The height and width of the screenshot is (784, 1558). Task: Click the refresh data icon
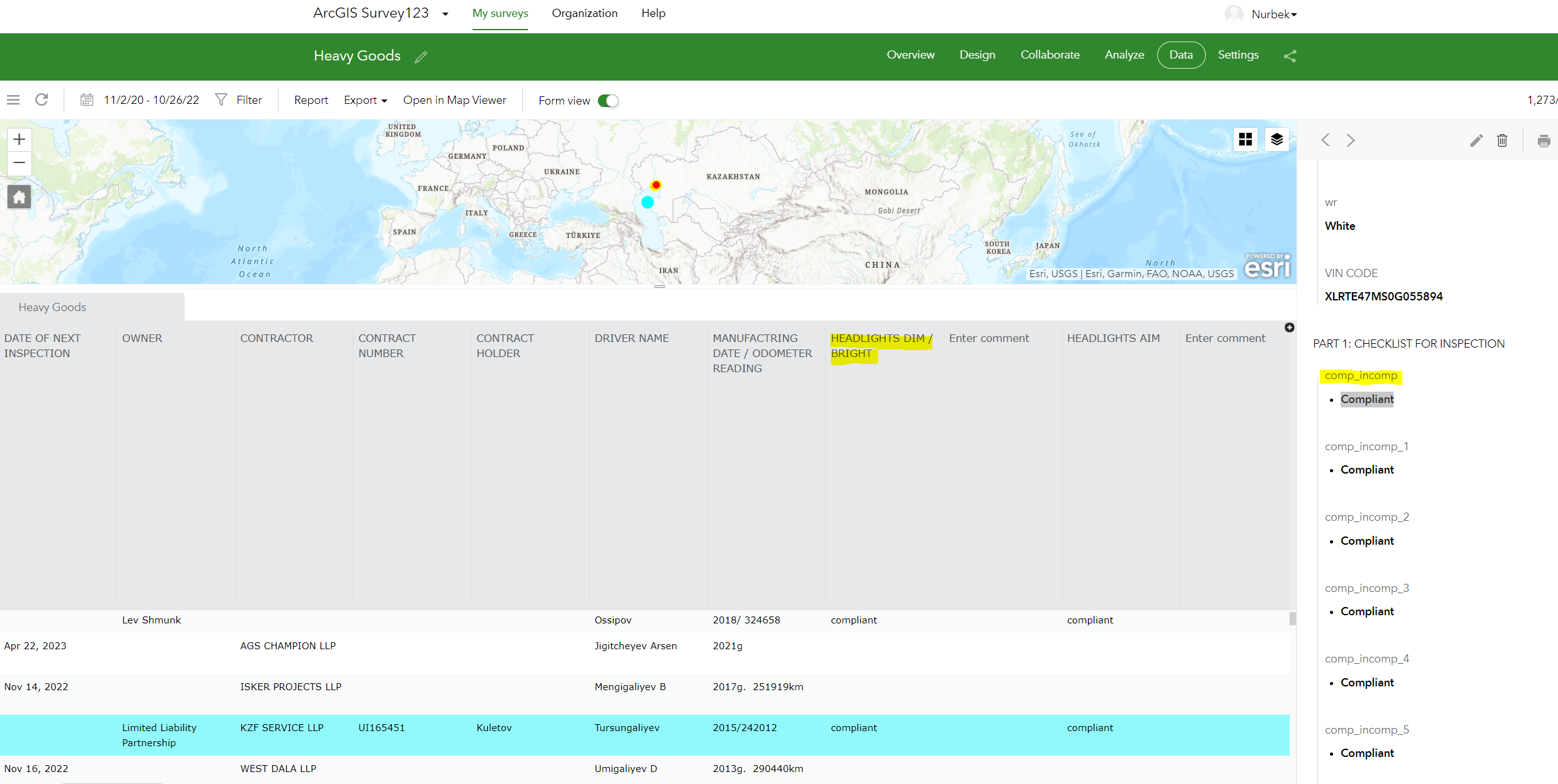42,99
